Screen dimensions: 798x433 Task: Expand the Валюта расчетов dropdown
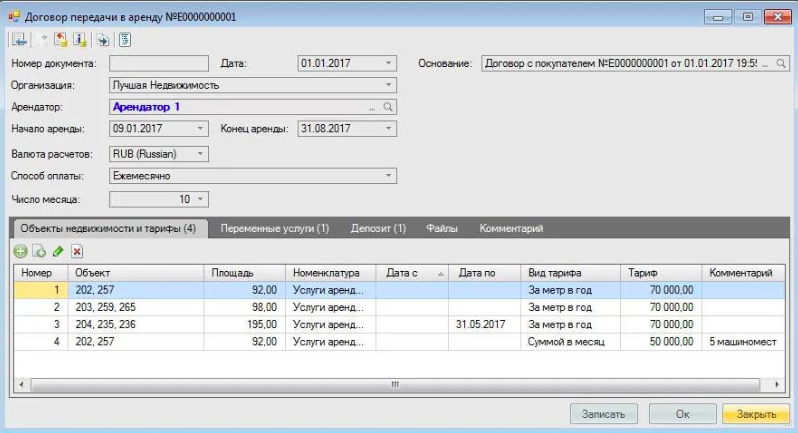click(x=201, y=154)
